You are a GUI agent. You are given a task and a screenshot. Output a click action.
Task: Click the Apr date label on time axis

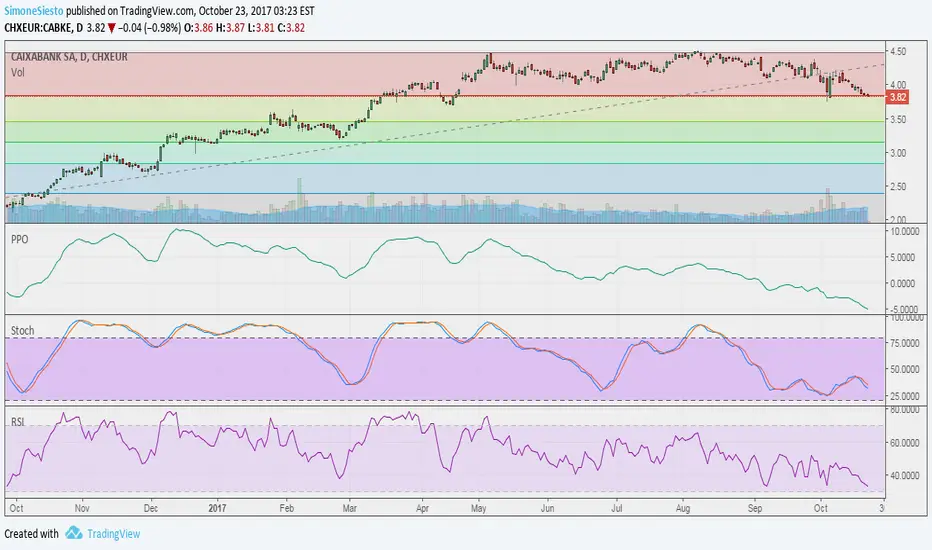click(422, 508)
